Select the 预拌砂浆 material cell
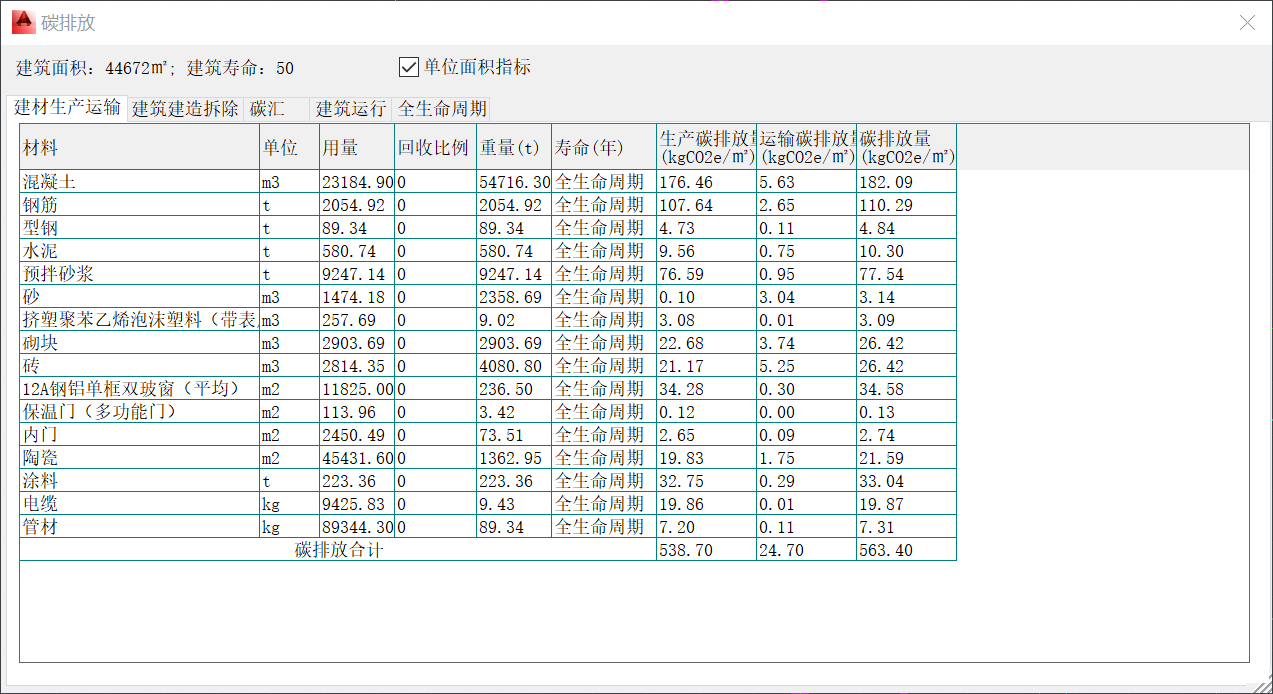The width and height of the screenshot is (1273, 694). (x=139, y=274)
